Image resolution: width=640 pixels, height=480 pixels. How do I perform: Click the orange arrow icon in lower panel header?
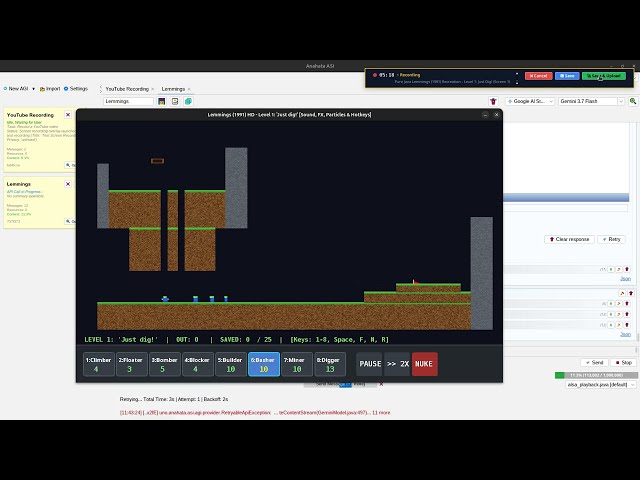coord(622,293)
